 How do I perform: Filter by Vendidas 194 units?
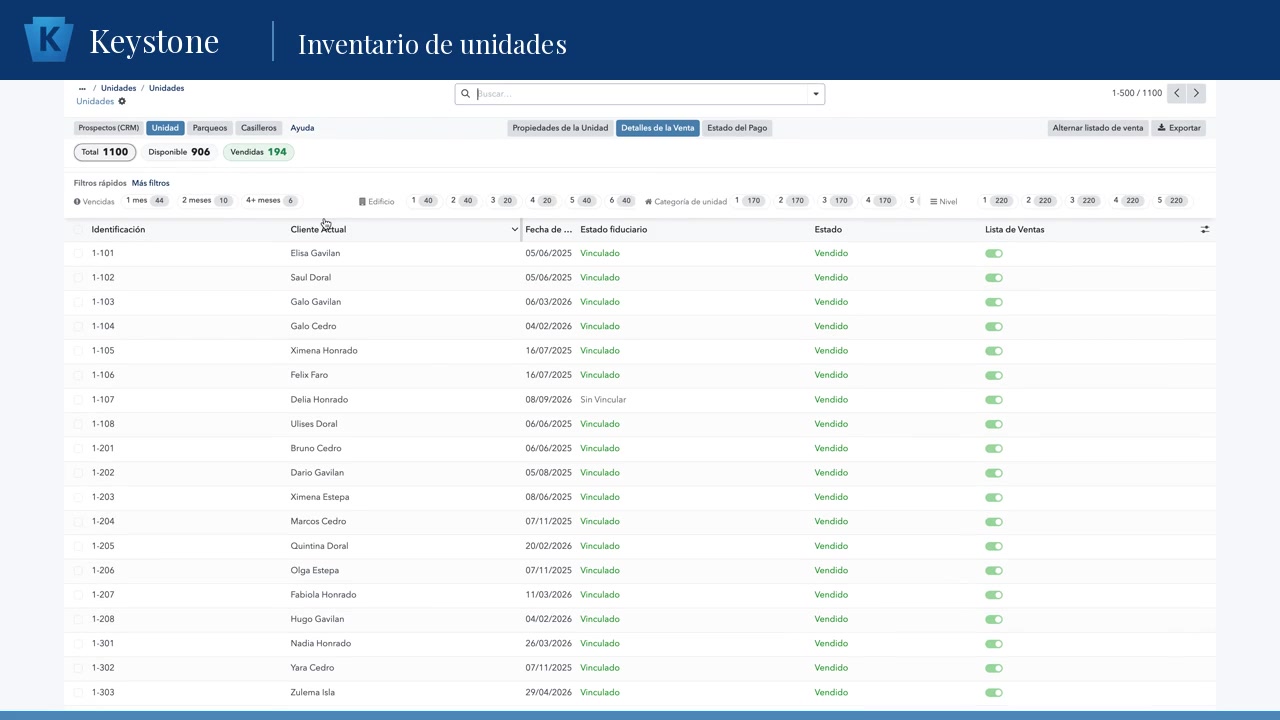(x=258, y=152)
